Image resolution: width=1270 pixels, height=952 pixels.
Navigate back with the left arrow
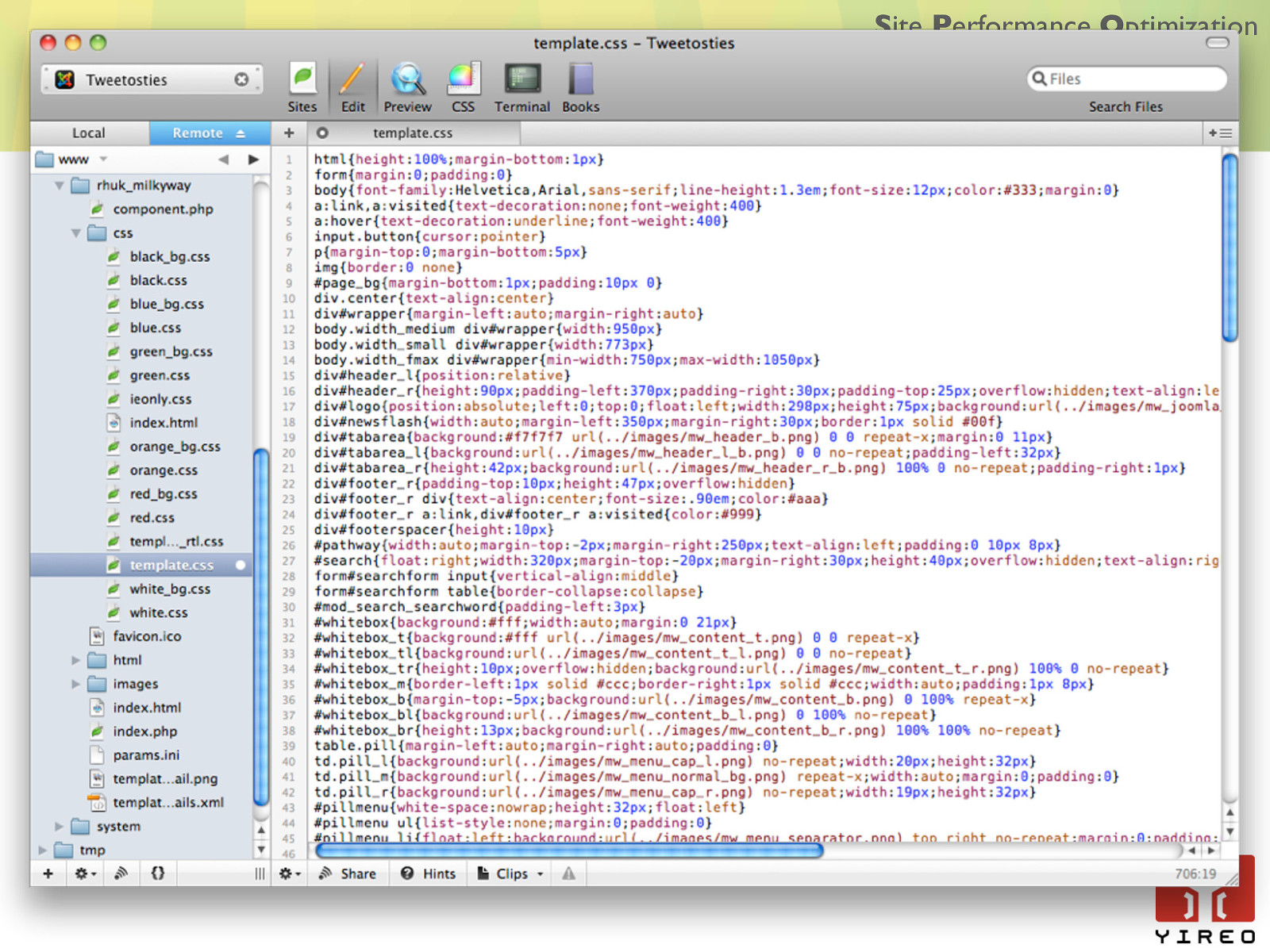224,159
